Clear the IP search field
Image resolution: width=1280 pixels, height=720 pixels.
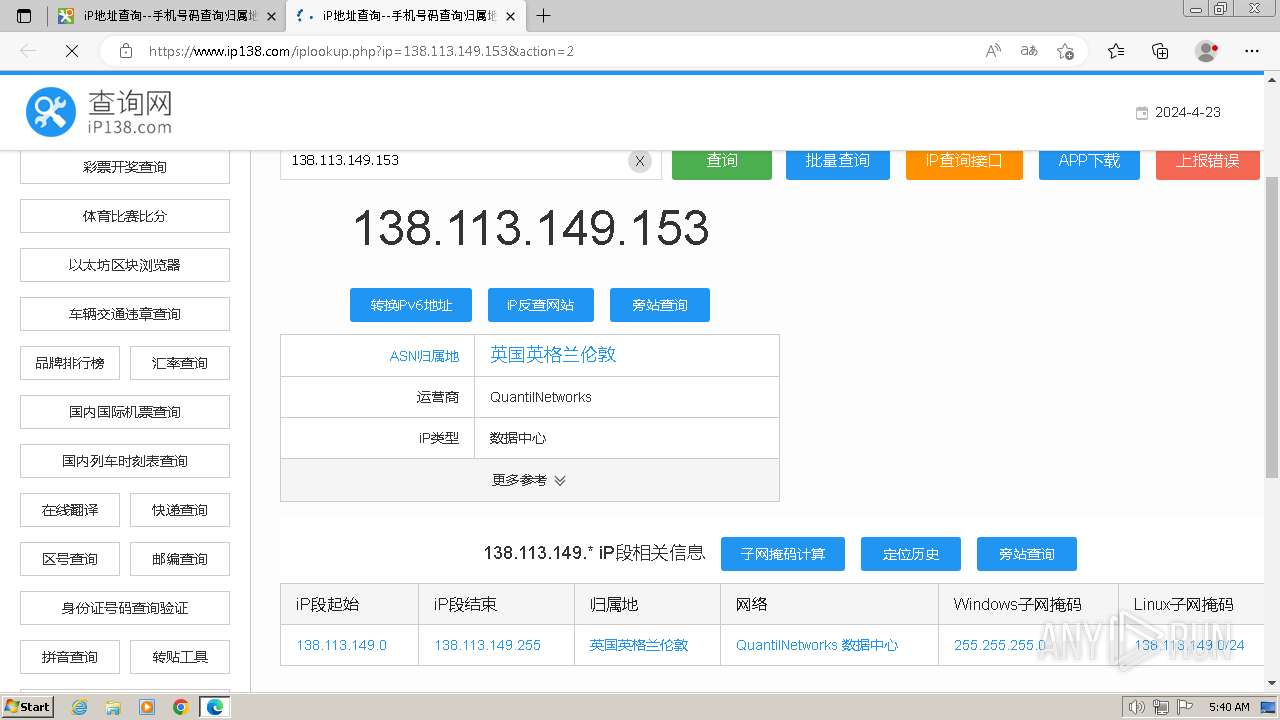click(x=640, y=161)
